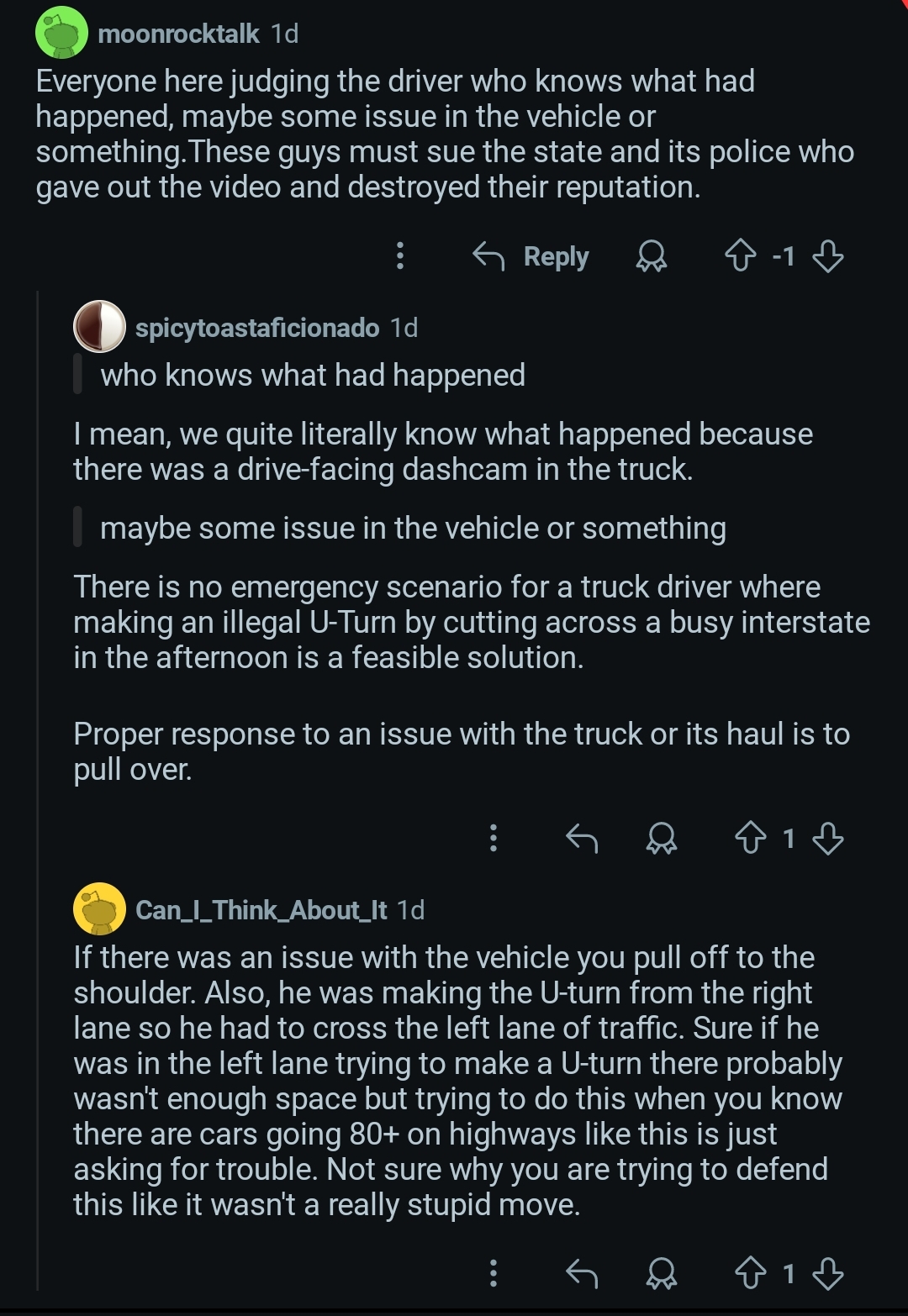Award icon on spicytoastaficionado's comment
908x1316 pixels.
coord(662,838)
